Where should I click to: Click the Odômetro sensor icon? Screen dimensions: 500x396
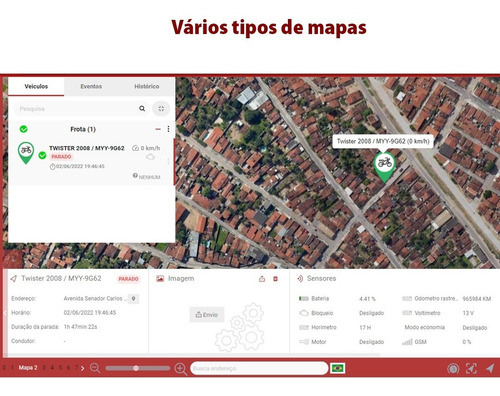(407, 298)
